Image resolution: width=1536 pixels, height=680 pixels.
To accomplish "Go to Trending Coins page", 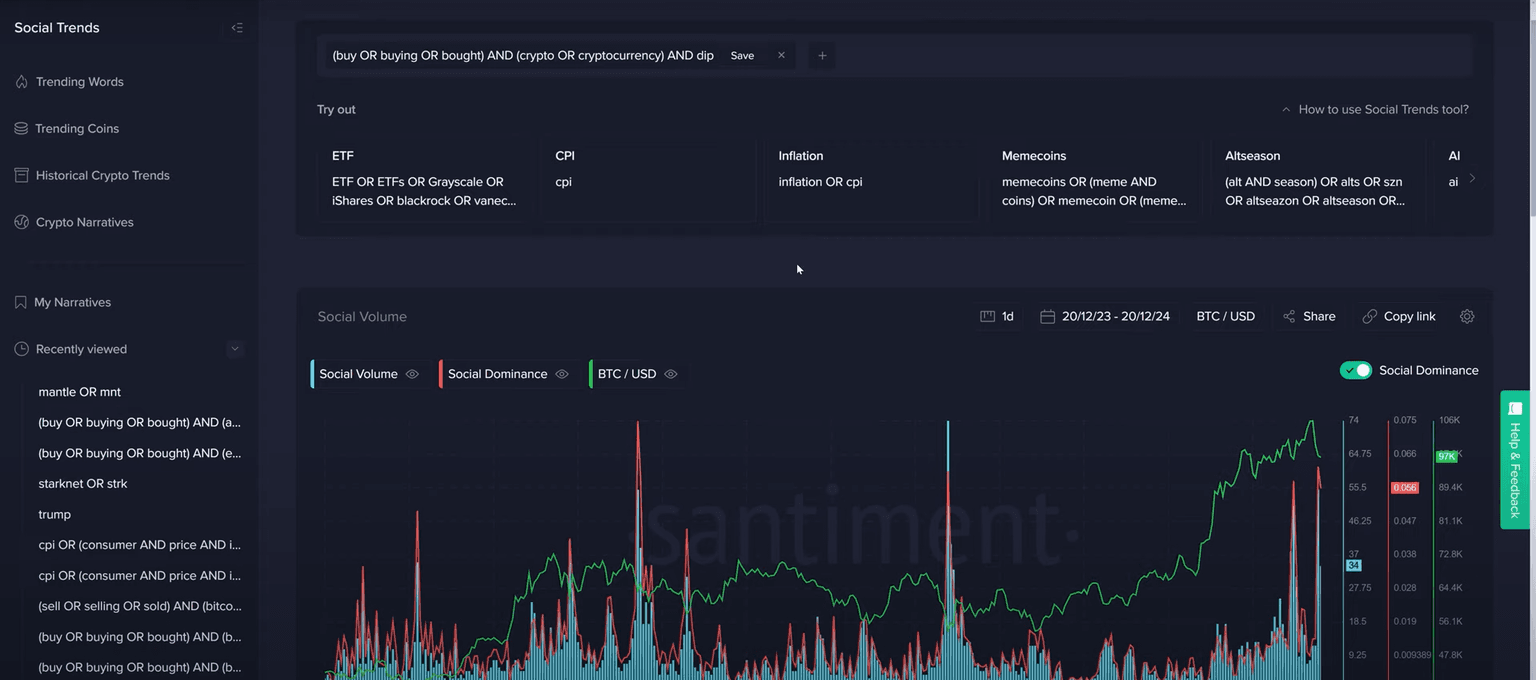I will [77, 129].
